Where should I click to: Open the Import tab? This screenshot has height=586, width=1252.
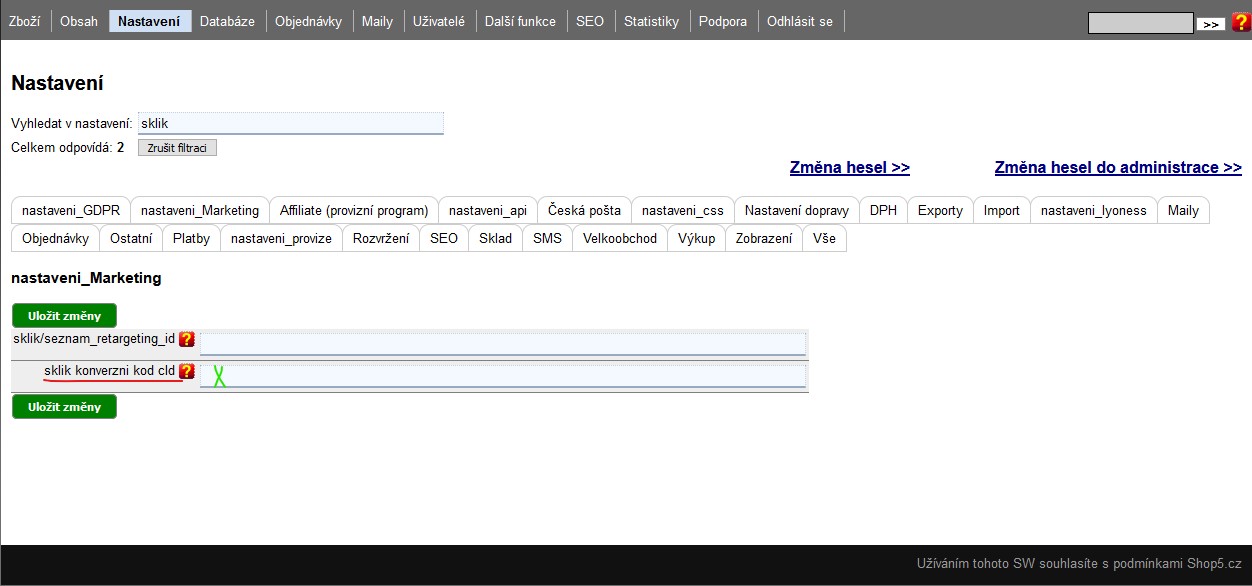coord(1002,210)
